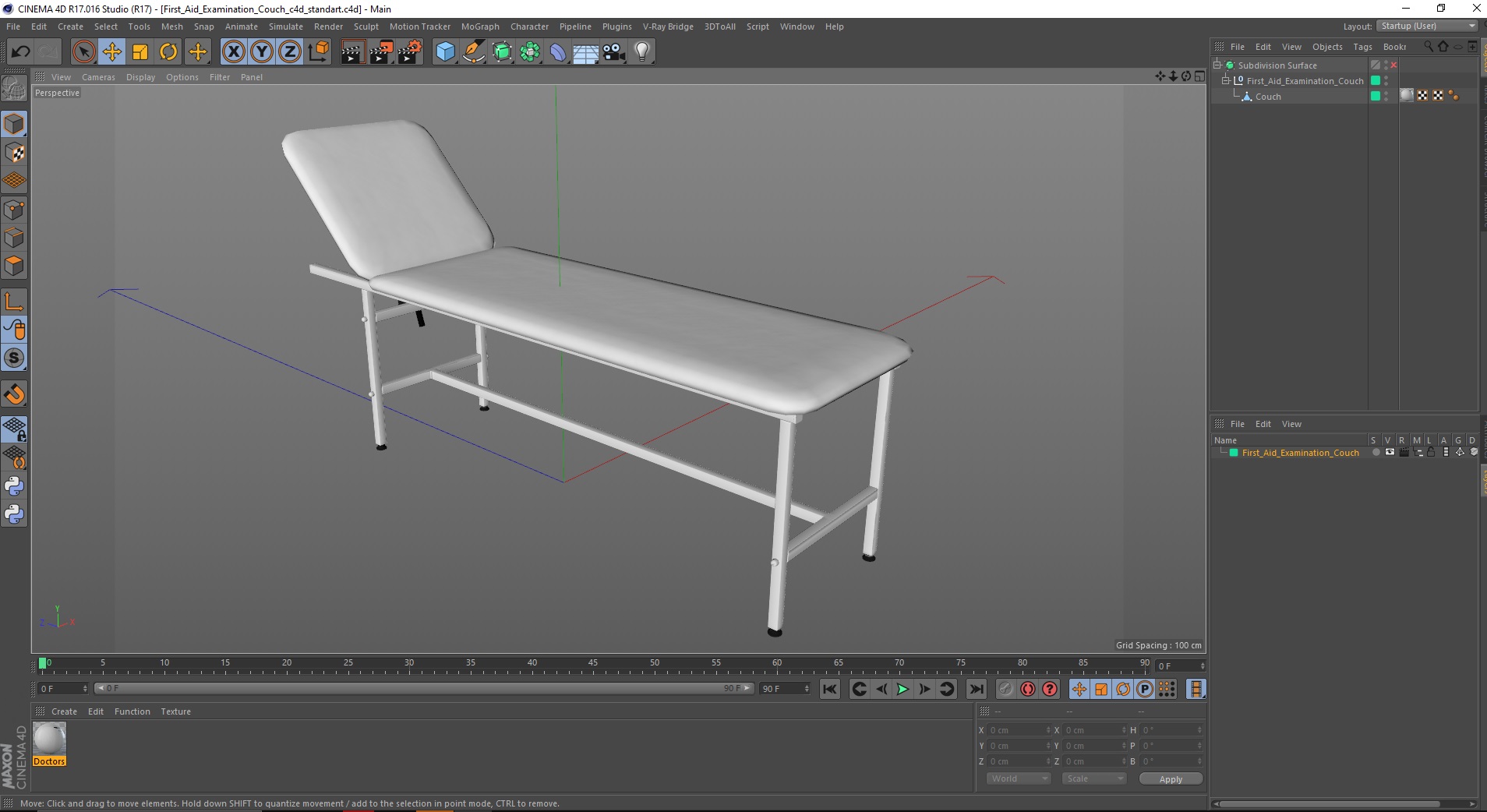Click current frame field stepper arrows

[x=85, y=689]
